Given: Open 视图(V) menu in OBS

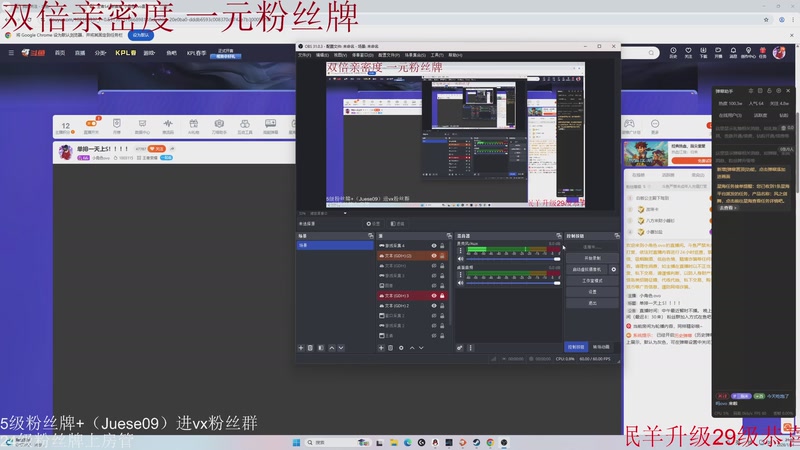Looking at the screenshot, I should point(340,55).
